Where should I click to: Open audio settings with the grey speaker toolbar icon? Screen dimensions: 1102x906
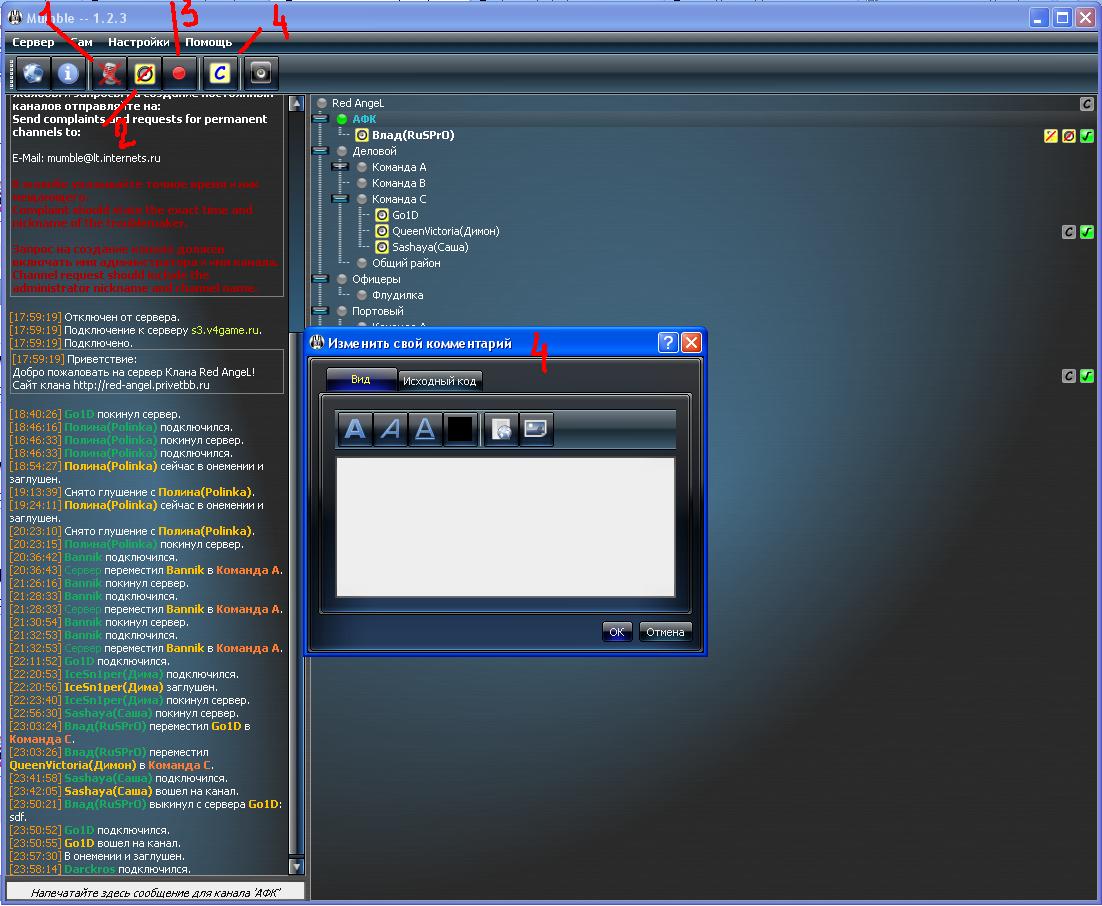[x=260, y=73]
